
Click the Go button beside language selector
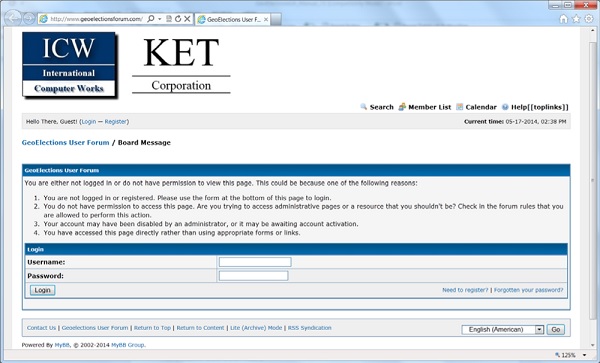[556, 329]
